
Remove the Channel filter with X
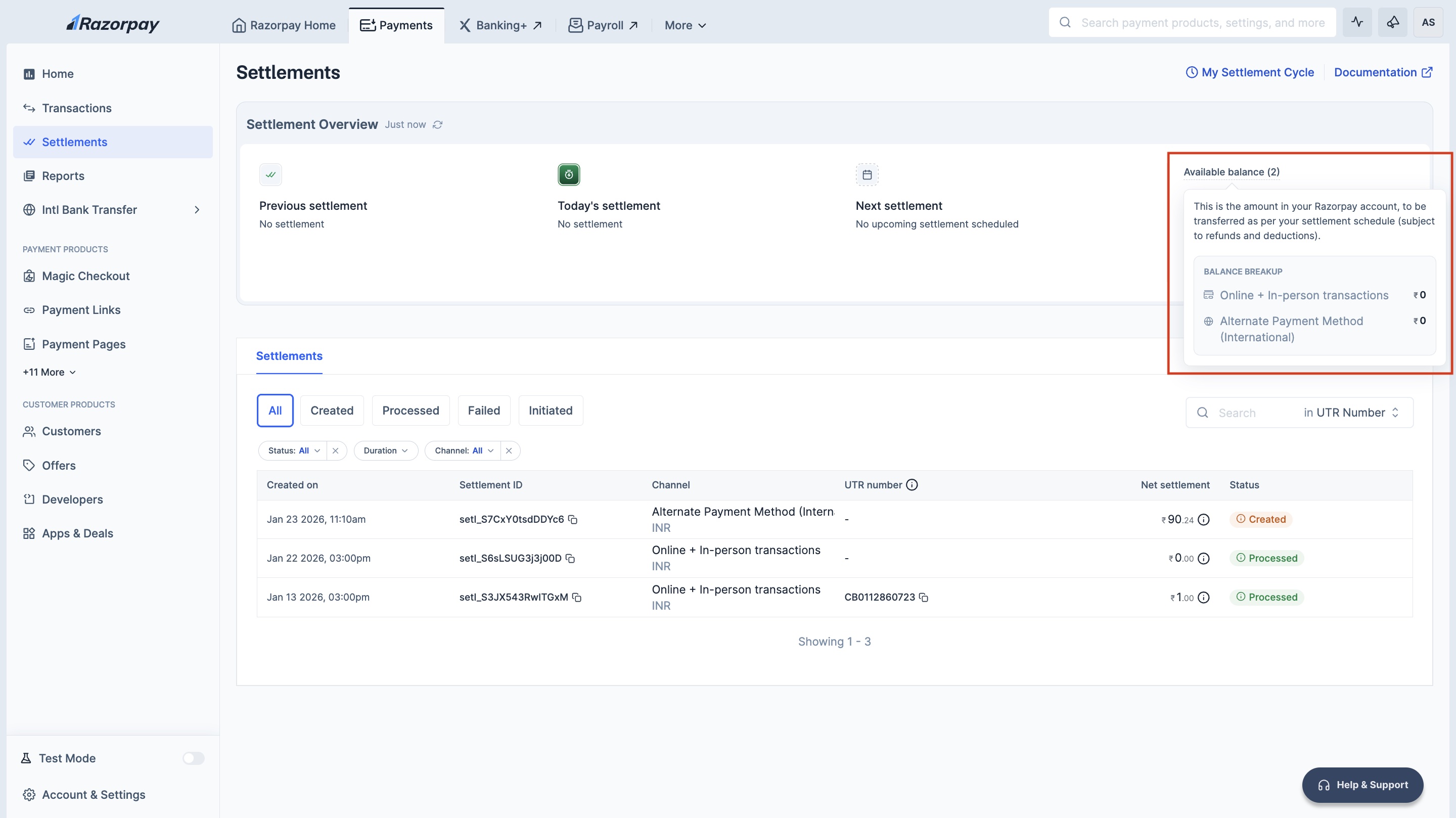tap(509, 450)
